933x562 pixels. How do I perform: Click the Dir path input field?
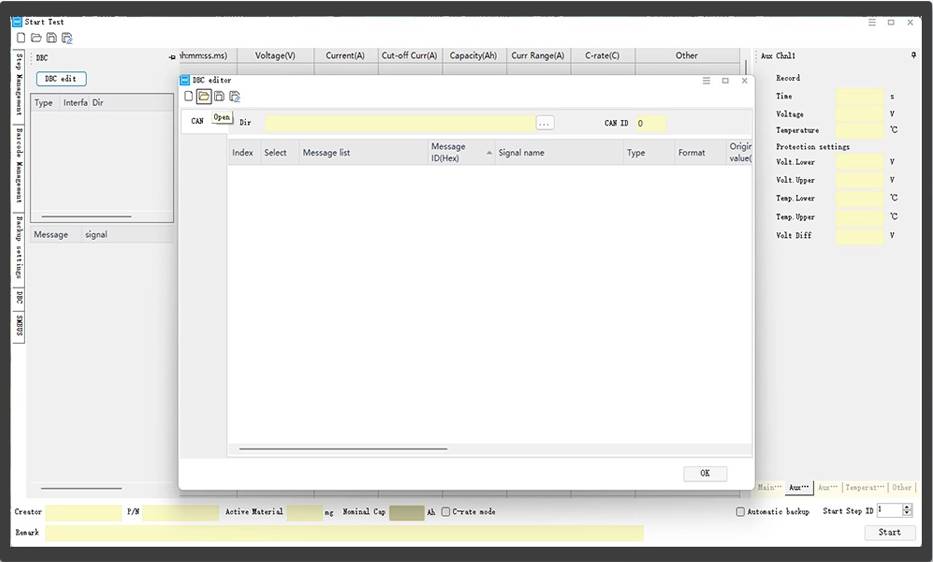(400, 123)
